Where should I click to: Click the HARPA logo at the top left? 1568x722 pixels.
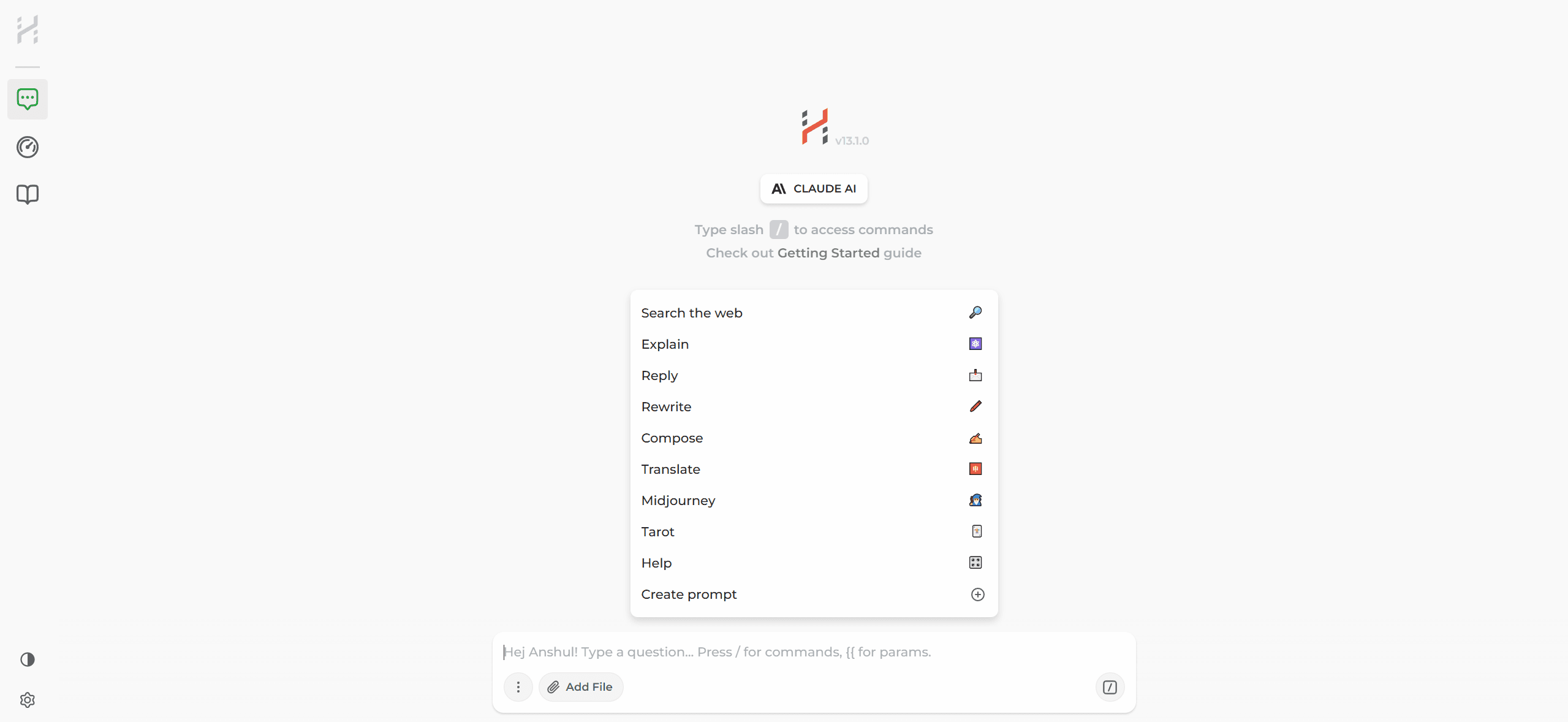[27, 29]
